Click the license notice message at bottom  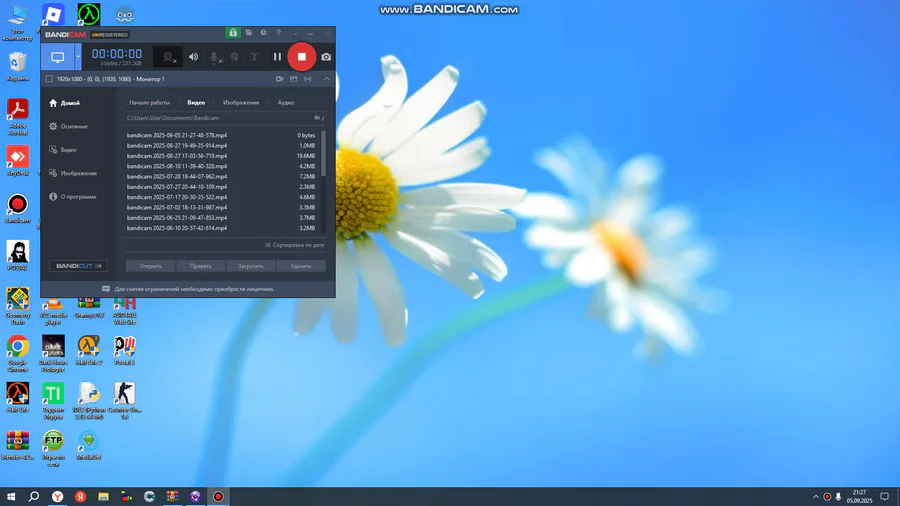[x=188, y=289]
